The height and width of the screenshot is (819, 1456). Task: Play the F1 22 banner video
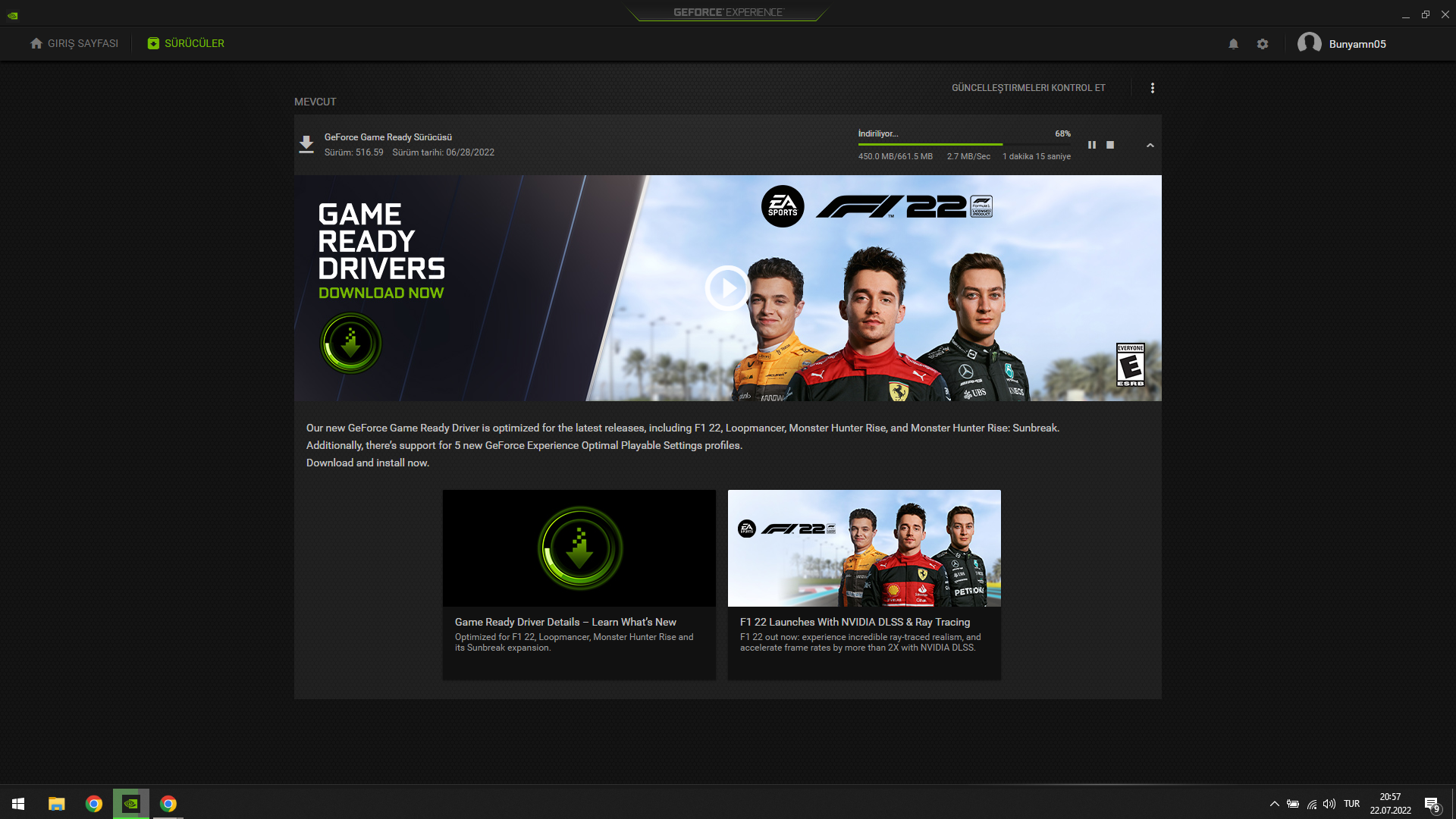click(726, 288)
